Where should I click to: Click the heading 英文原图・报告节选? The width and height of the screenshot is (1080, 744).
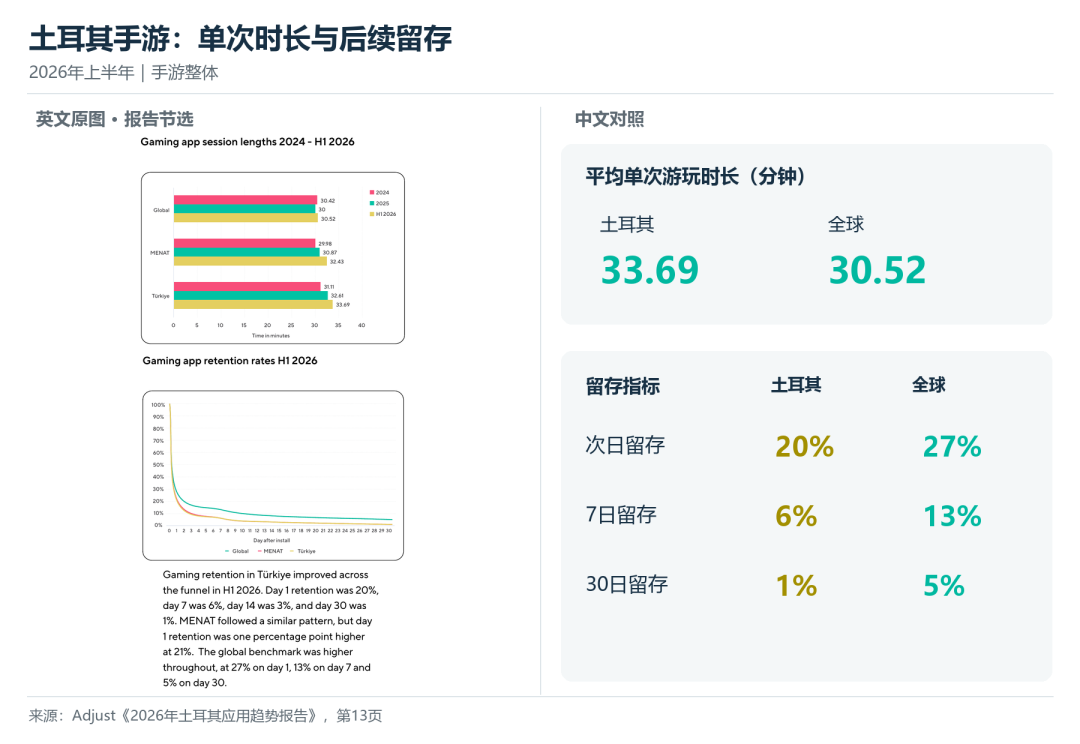[x=114, y=119]
